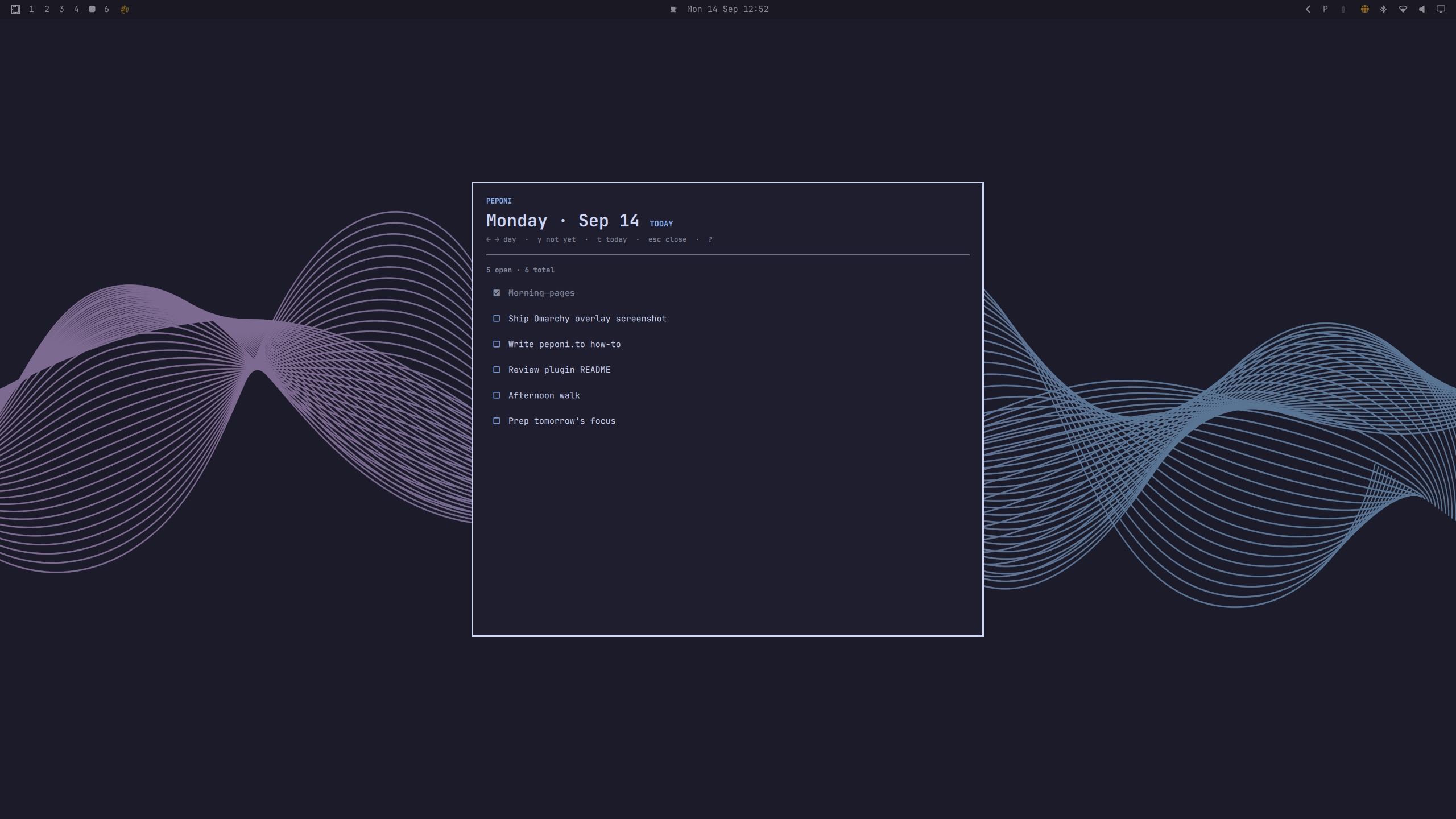Click the volume speaker icon
This screenshot has width=1456, height=819.
[1422, 9]
